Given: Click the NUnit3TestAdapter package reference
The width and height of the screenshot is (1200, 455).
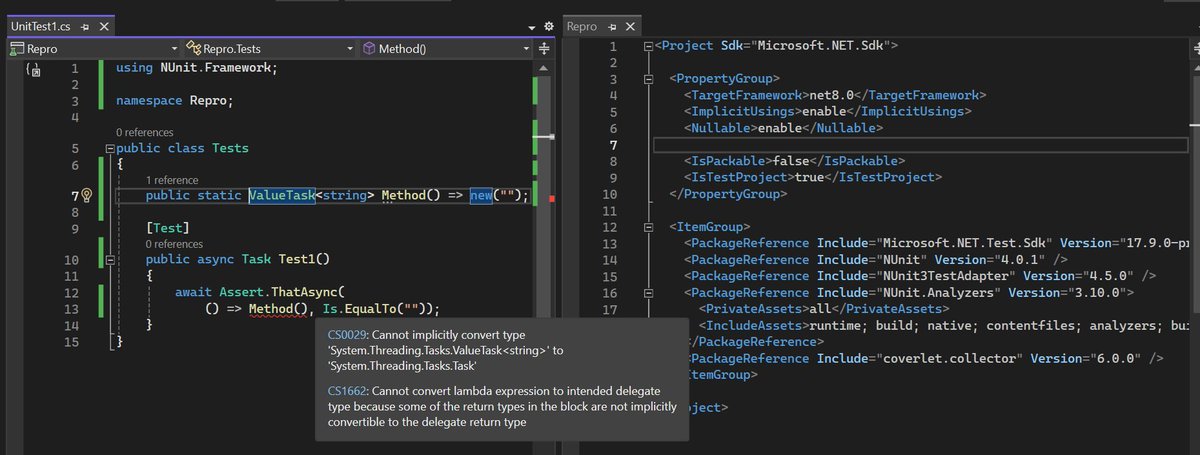Looking at the screenshot, I should tap(921, 276).
